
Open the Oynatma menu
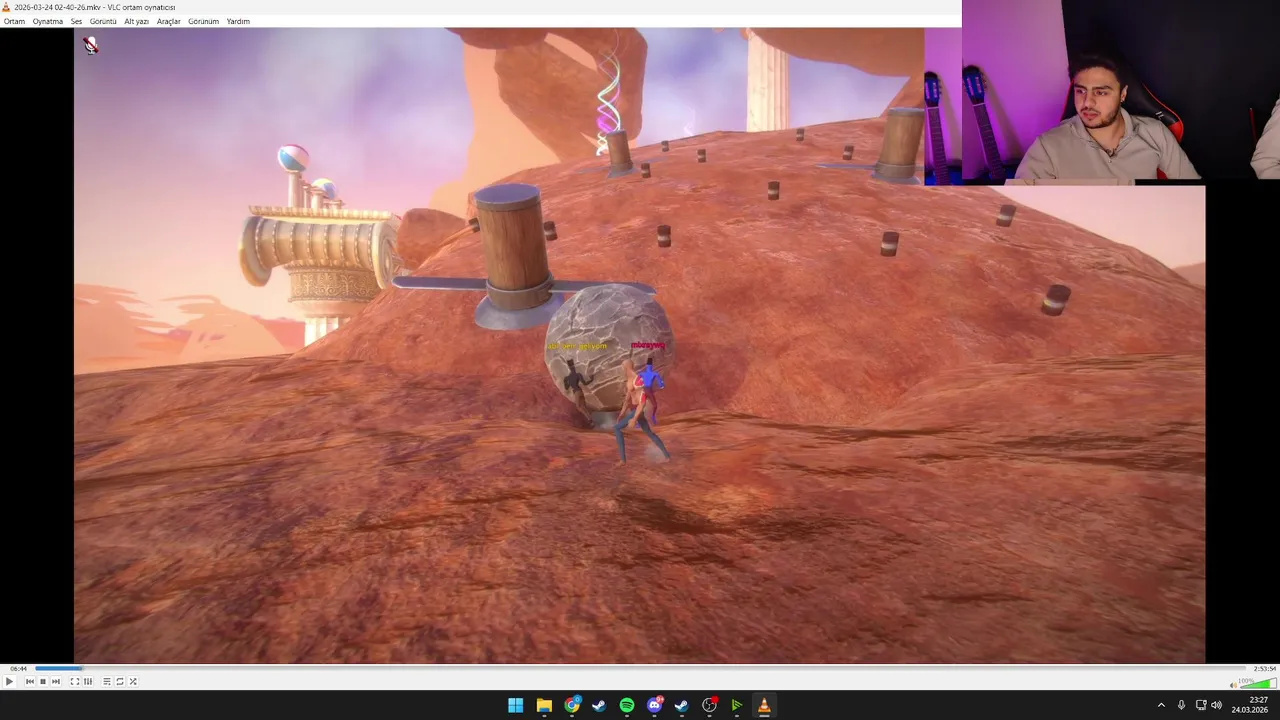(47, 21)
